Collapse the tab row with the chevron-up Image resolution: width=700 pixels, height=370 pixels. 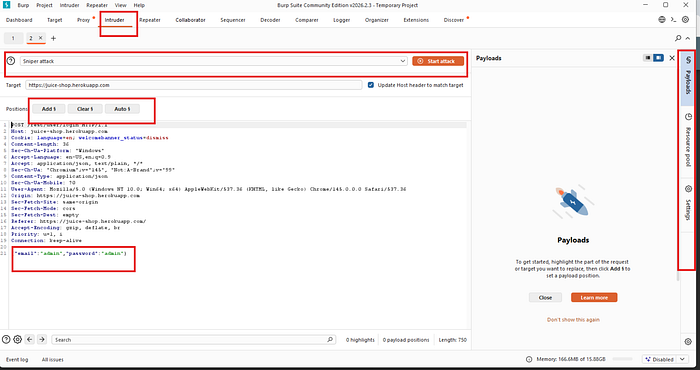(688, 38)
